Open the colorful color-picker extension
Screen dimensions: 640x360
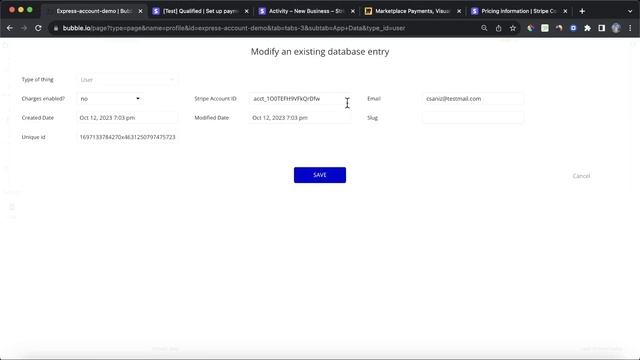point(531,28)
